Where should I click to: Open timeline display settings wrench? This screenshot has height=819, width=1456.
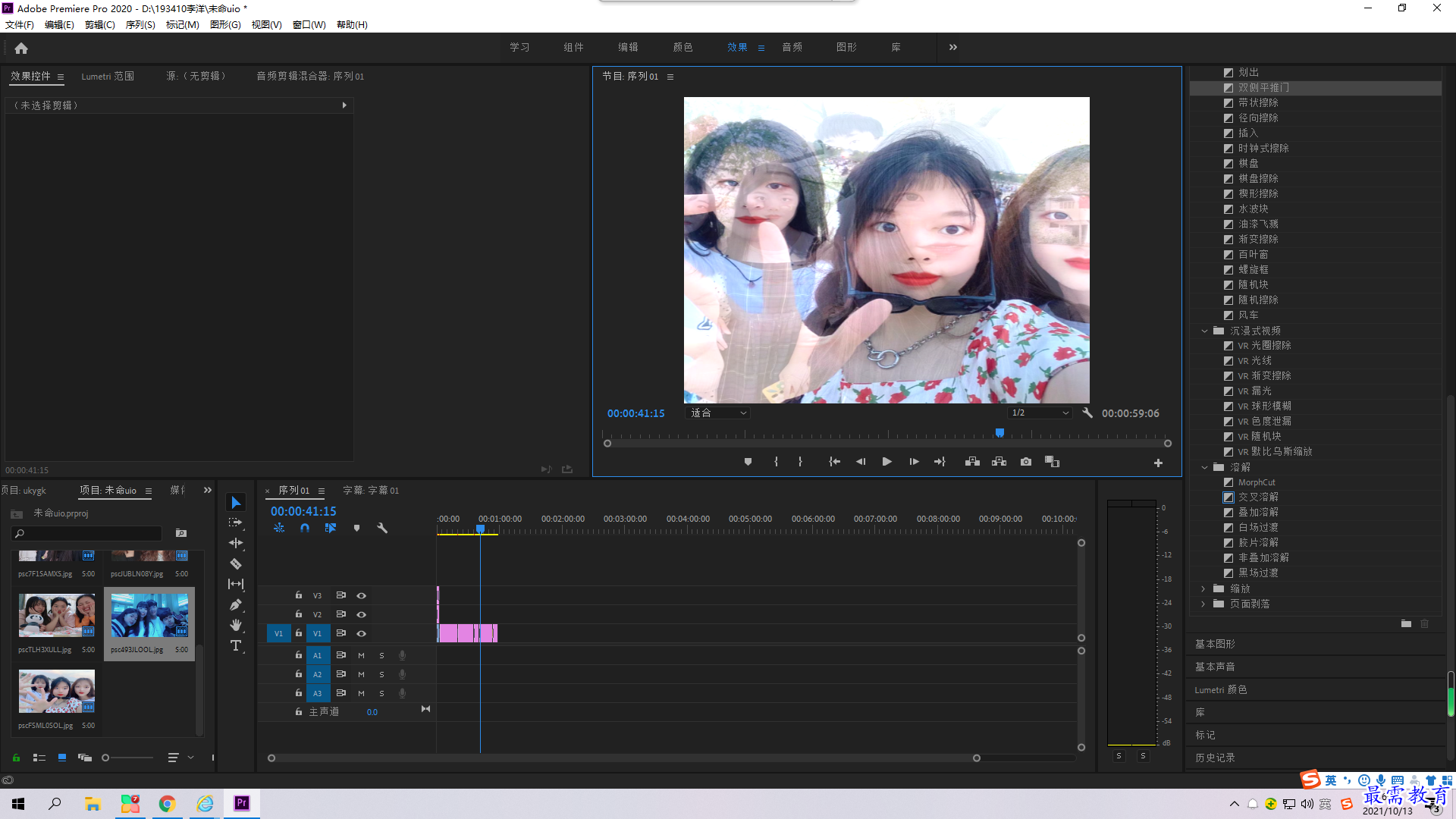pyautogui.click(x=382, y=528)
